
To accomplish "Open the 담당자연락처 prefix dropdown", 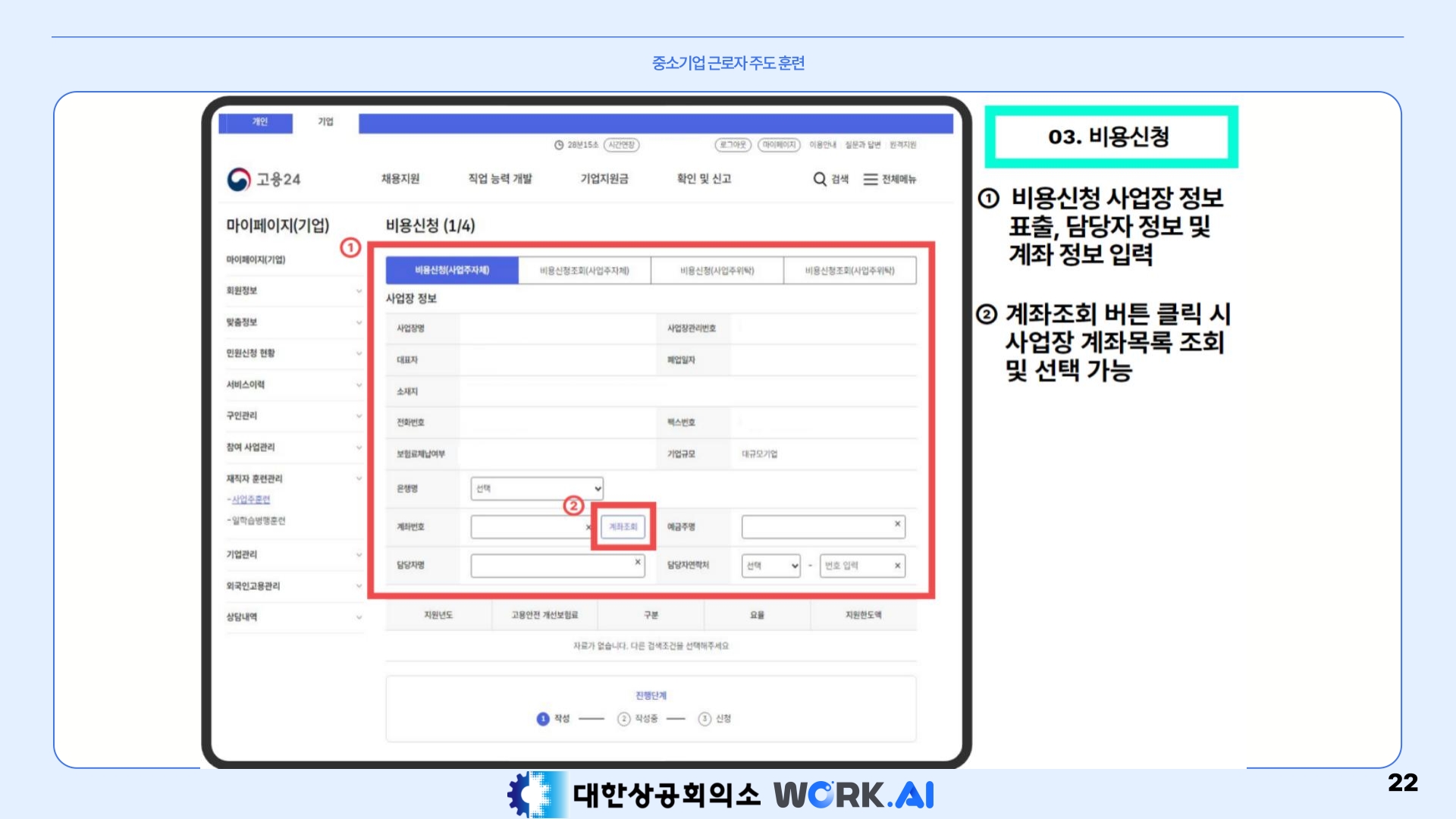I will coord(771,566).
